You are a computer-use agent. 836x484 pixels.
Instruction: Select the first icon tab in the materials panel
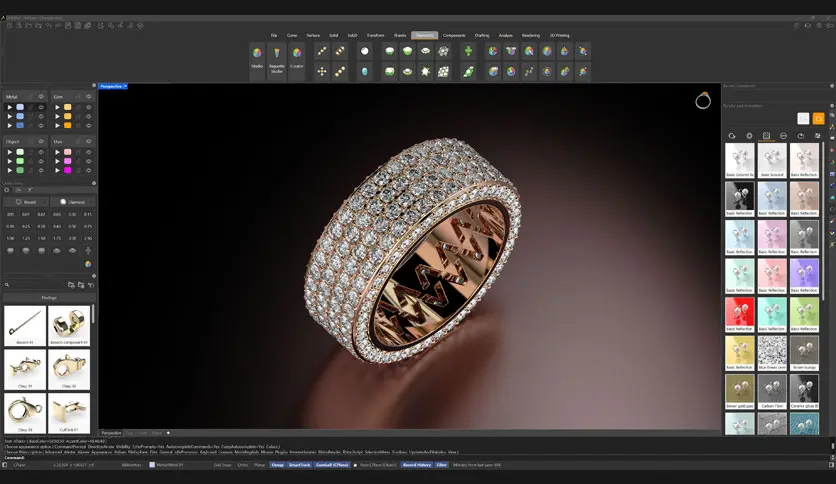tap(732, 136)
